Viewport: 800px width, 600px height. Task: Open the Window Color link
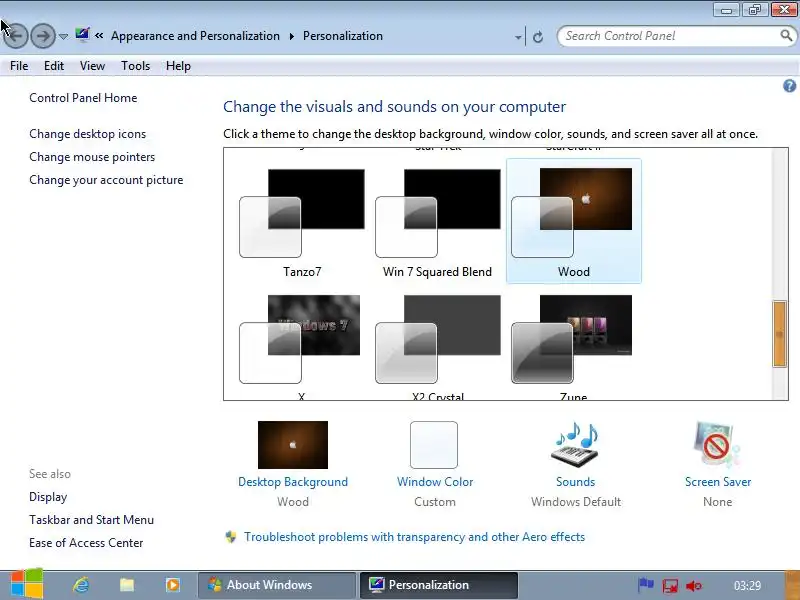click(435, 482)
